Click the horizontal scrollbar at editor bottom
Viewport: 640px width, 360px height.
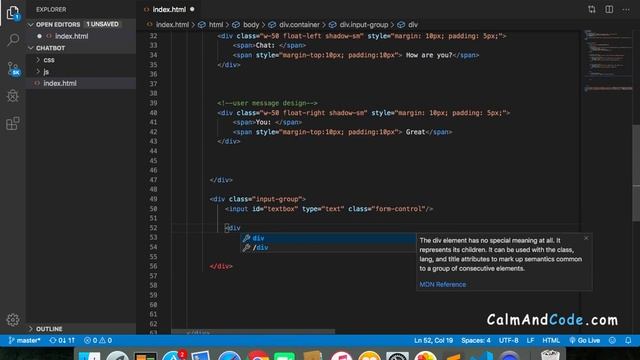pos(253,332)
